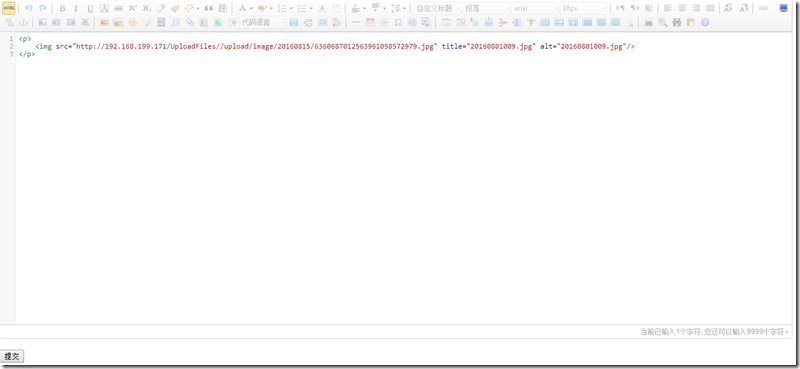800x369 pixels.
Task: Toggle fullscreen editor mode
Action: (x=783, y=8)
